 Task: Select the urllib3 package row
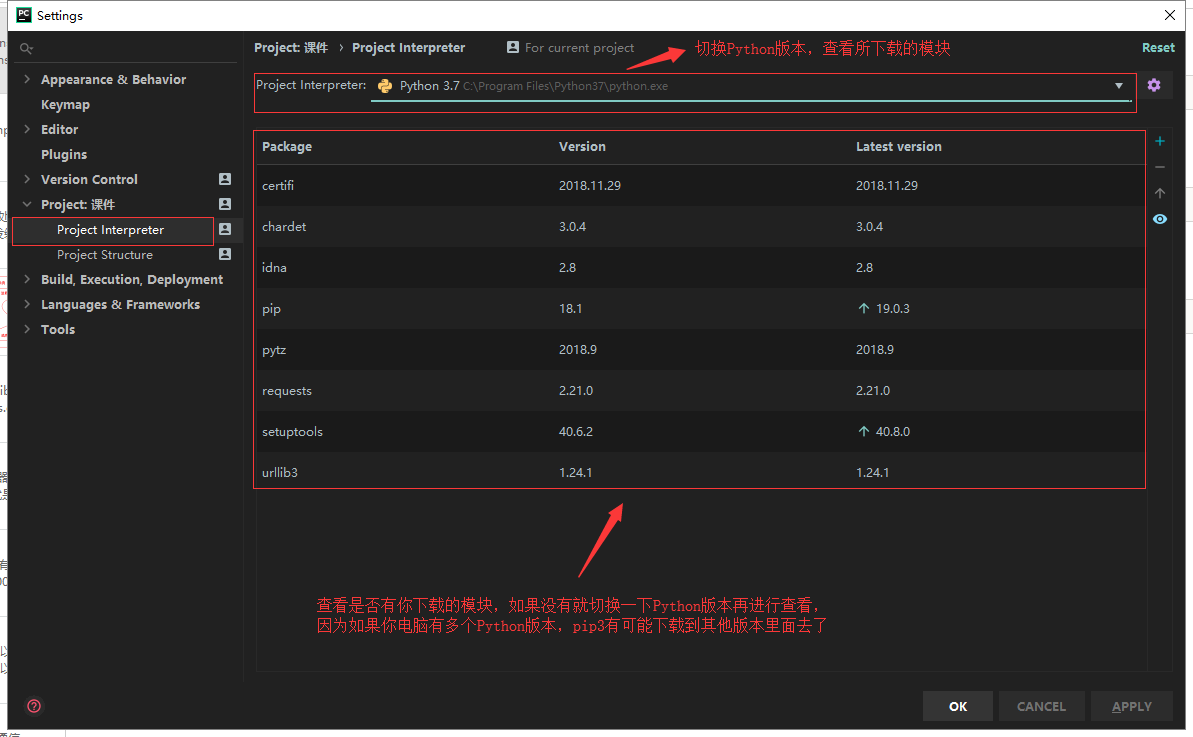(700, 472)
